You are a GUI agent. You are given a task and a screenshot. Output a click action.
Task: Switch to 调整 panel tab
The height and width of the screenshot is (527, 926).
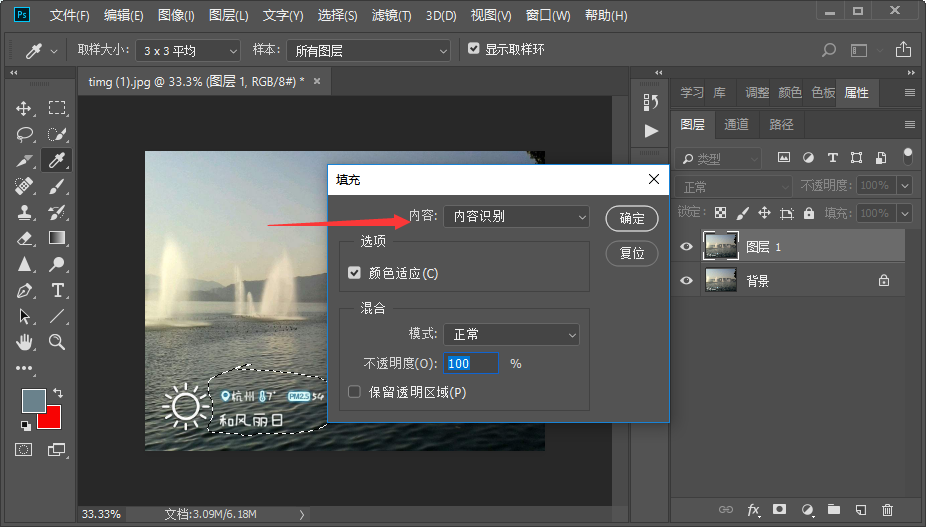(757, 93)
